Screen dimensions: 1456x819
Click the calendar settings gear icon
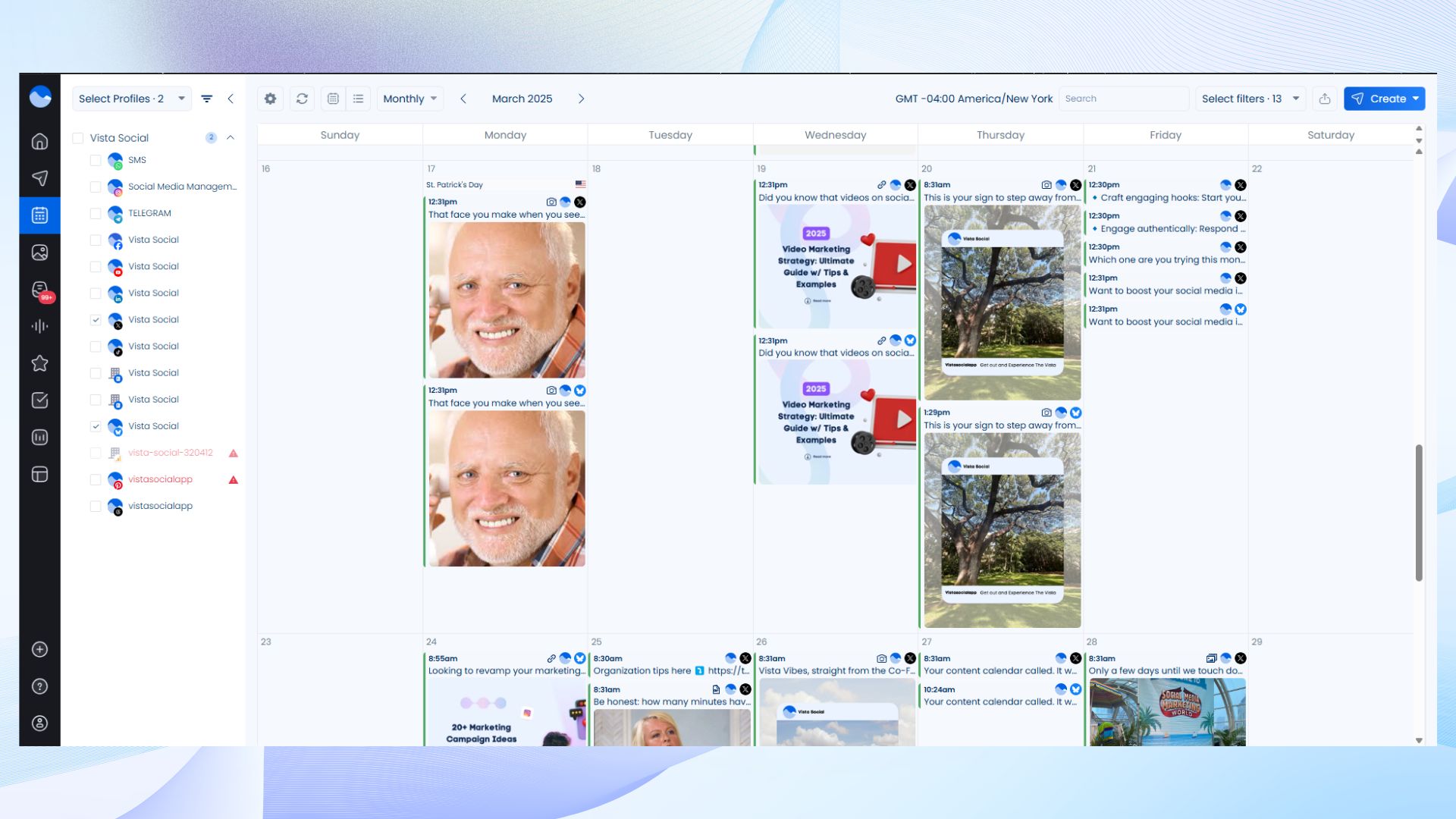(270, 99)
